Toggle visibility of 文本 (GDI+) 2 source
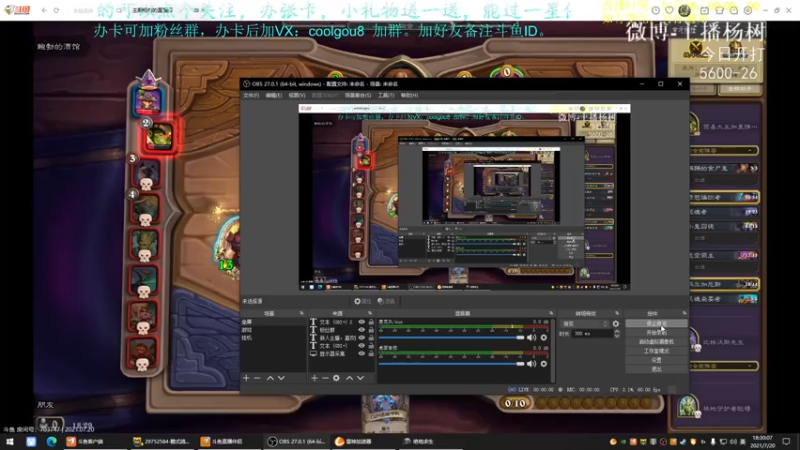Viewport: 800px width, 450px height. coord(362,322)
